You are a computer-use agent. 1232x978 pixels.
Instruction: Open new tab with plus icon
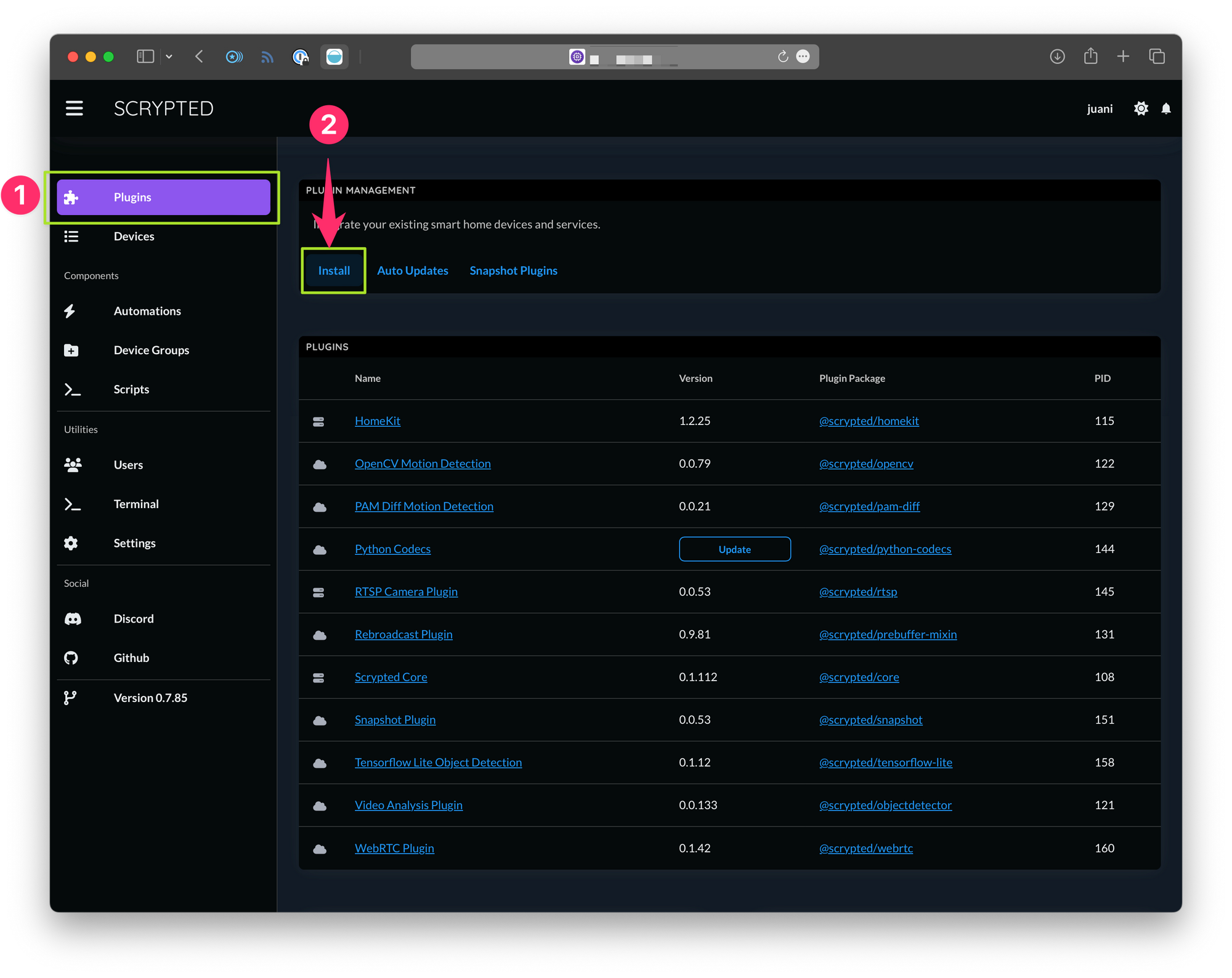(1123, 57)
